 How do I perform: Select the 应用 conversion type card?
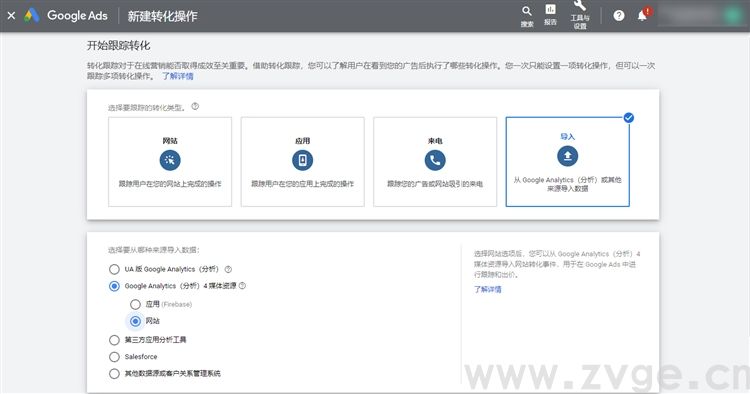[x=302, y=162]
